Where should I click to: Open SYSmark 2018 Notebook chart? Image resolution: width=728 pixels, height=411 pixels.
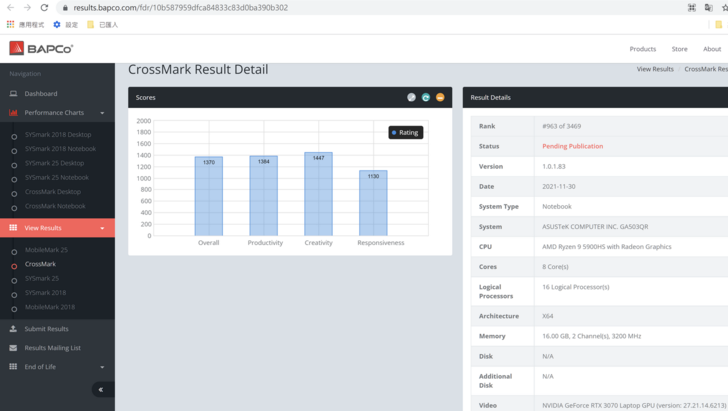60,149
